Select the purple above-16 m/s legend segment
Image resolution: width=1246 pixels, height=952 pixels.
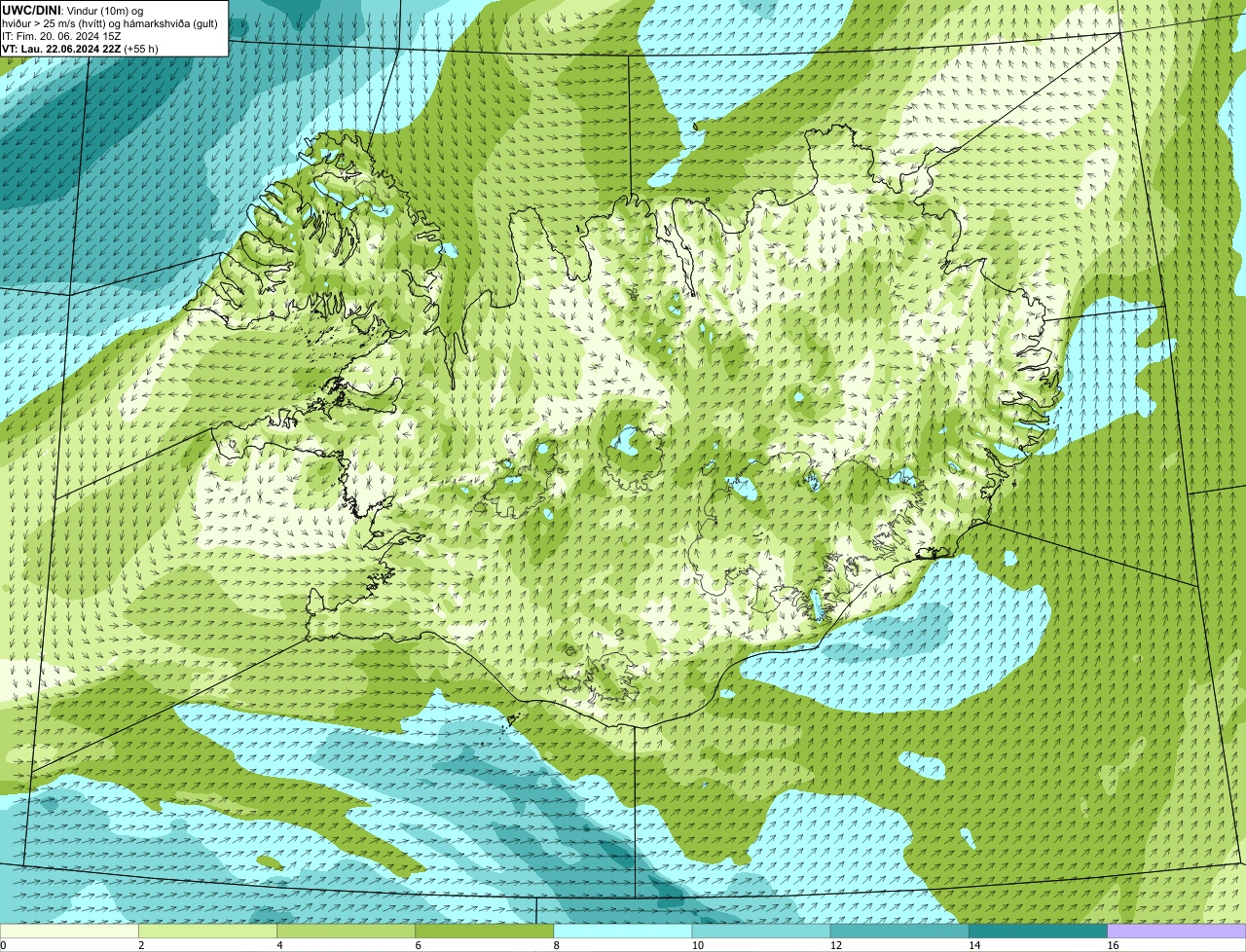coord(1177,932)
